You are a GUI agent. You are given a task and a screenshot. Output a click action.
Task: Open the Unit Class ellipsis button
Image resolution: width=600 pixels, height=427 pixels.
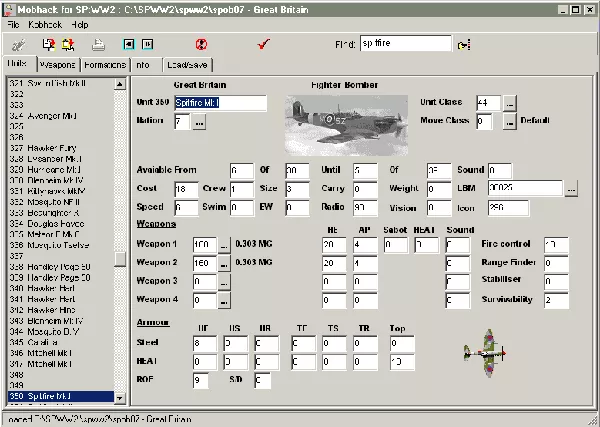[509, 103]
